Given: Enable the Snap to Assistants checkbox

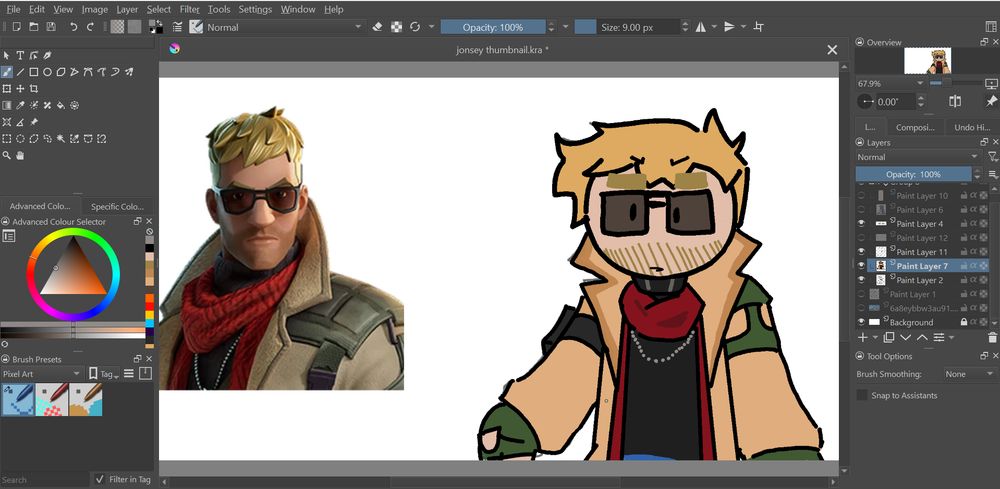Looking at the screenshot, I should [862, 396].
